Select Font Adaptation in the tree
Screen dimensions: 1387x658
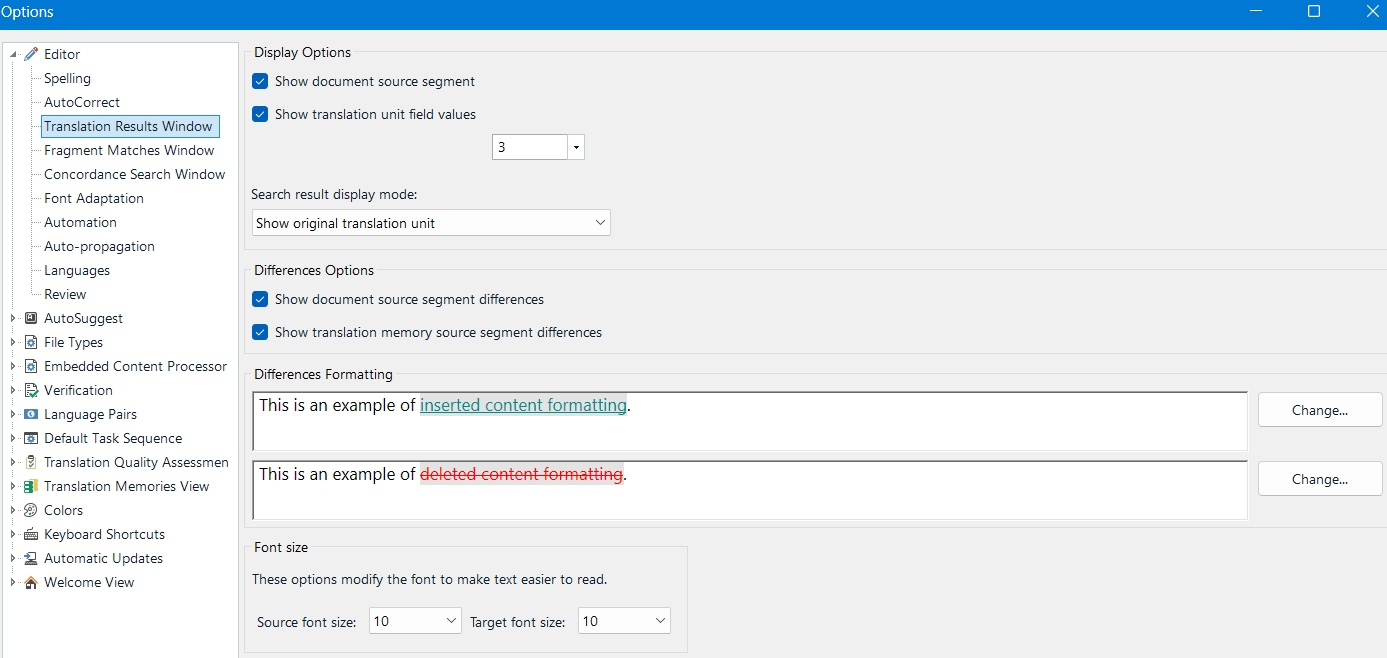click(x=94, y=198)
